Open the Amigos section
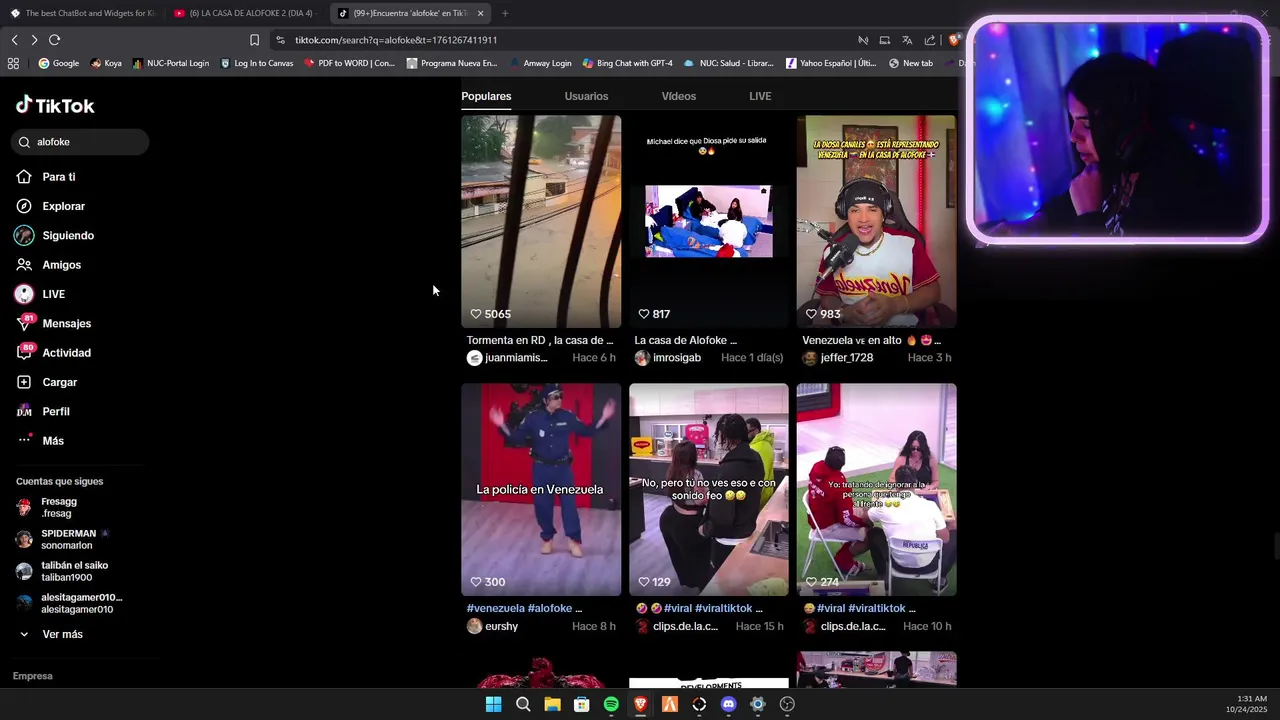Screen dimensions: 1280x720 [48, 265]
